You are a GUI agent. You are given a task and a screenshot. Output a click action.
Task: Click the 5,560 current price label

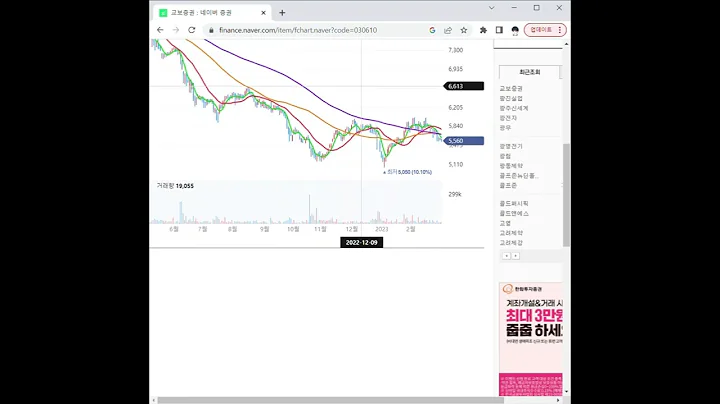(463, 140)
